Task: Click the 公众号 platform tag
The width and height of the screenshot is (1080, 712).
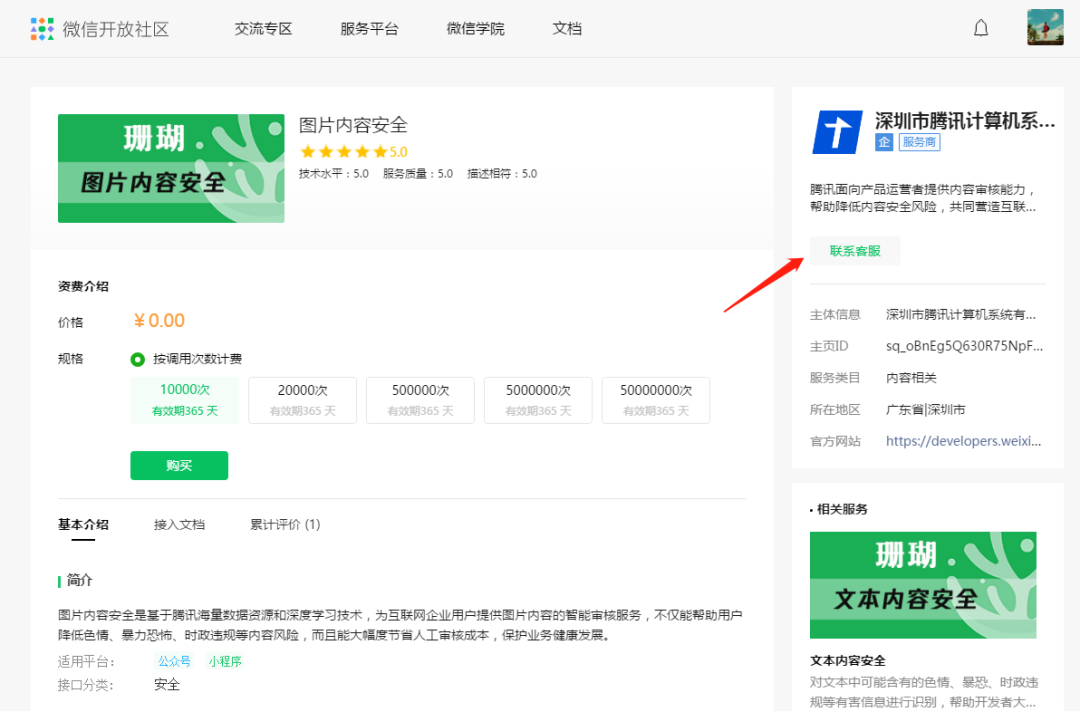Action: (174, 661)
